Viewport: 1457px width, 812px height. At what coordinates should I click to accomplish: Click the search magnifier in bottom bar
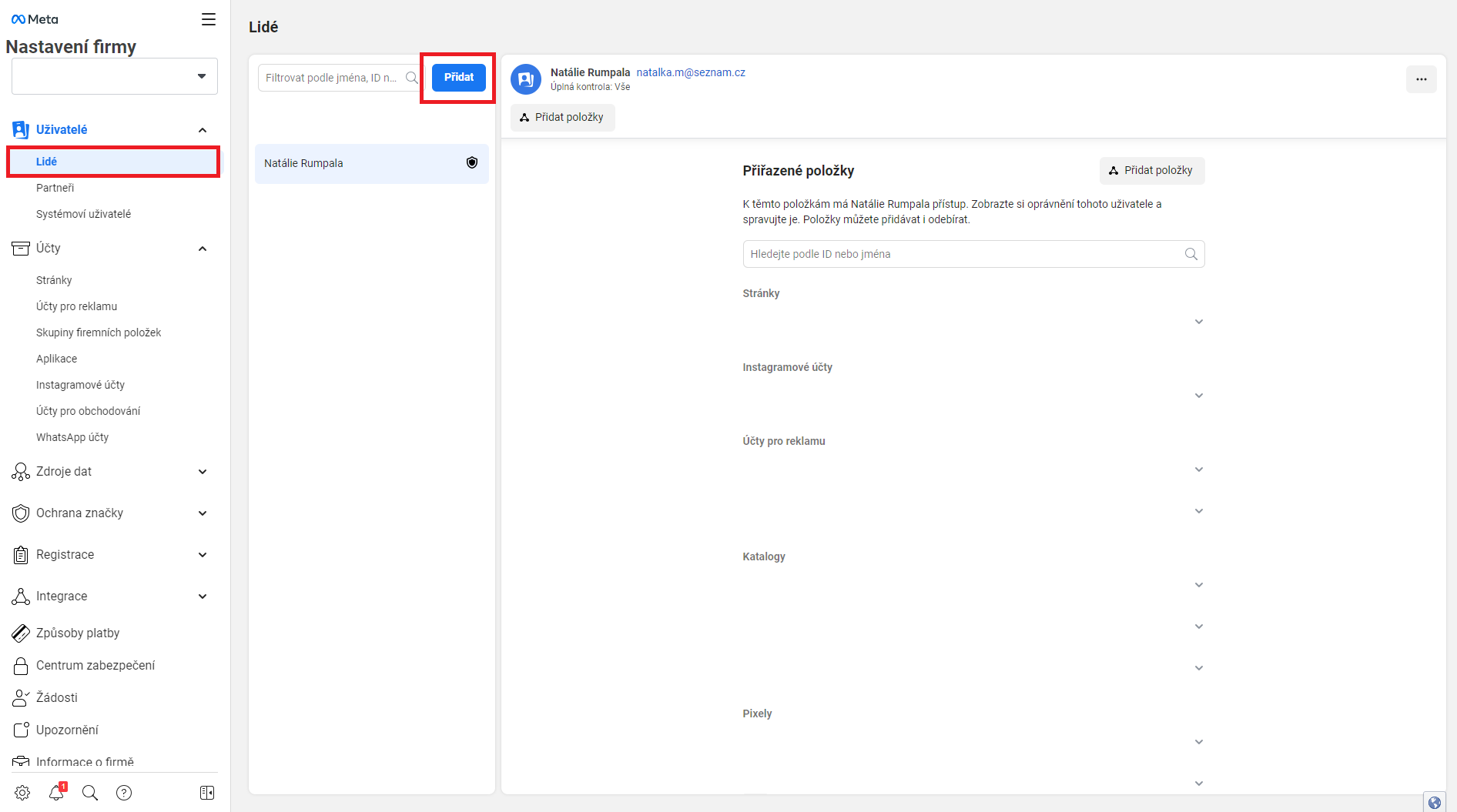(x=90, y=793)
